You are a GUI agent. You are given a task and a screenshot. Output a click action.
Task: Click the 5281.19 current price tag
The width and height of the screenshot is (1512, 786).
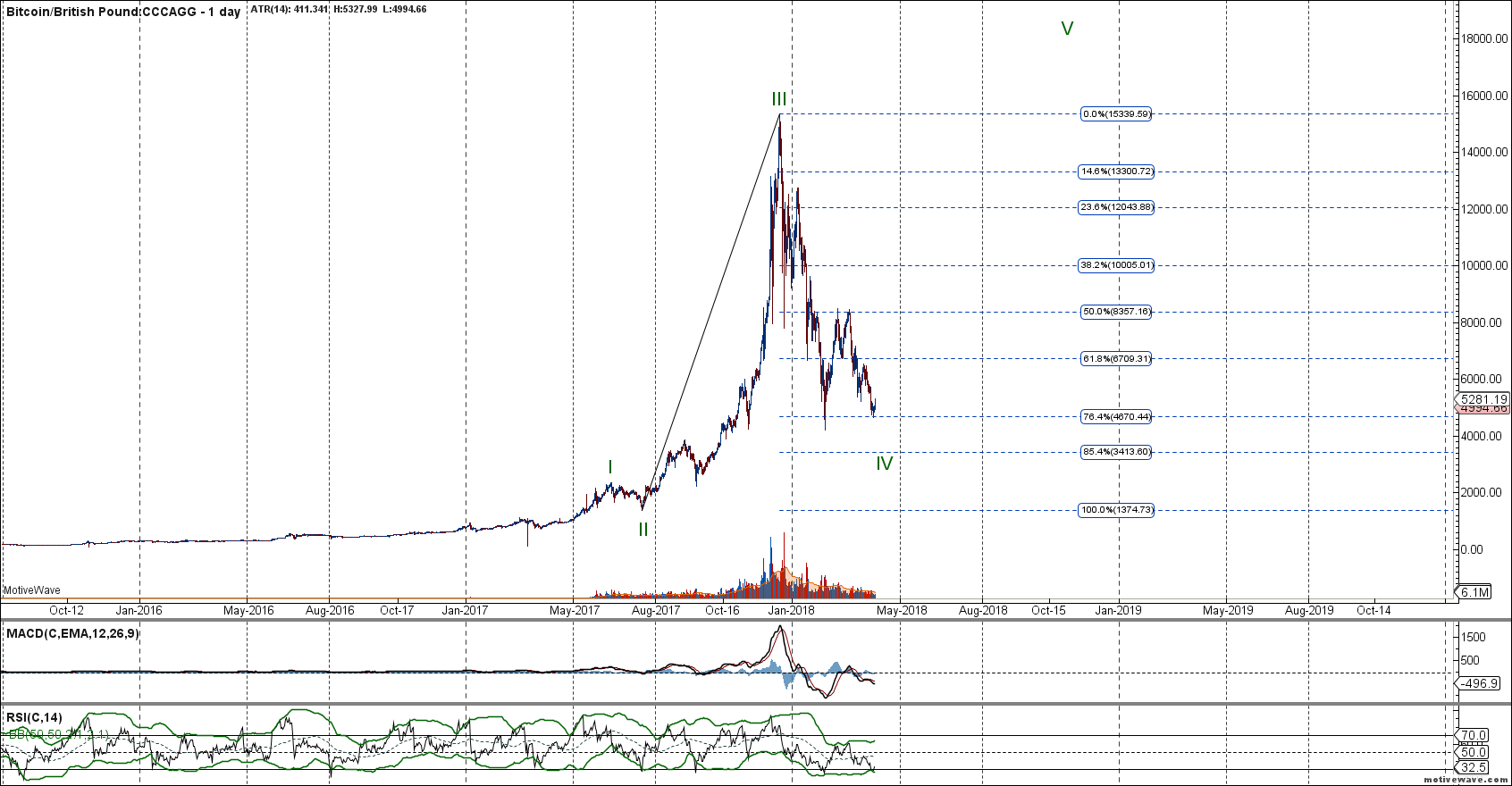click(1483, 399)
